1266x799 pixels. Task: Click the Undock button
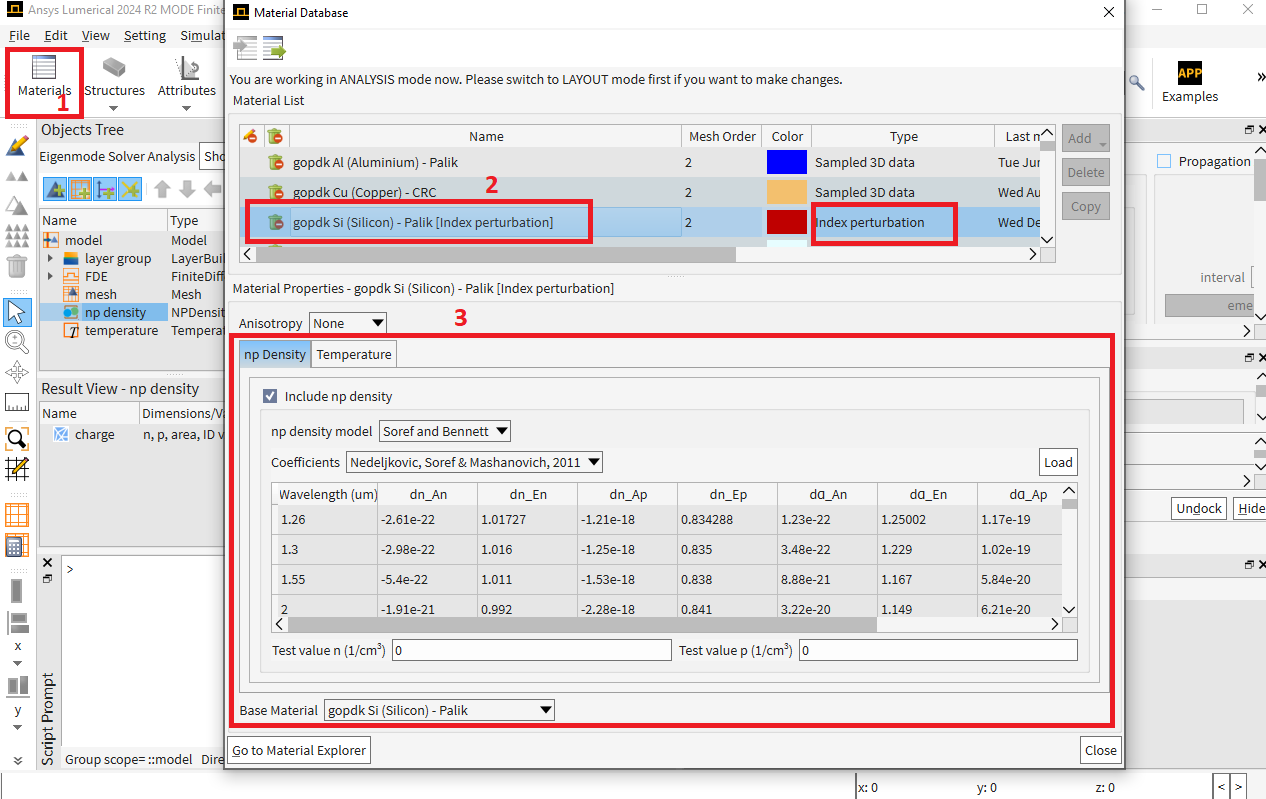(1199, 508)
